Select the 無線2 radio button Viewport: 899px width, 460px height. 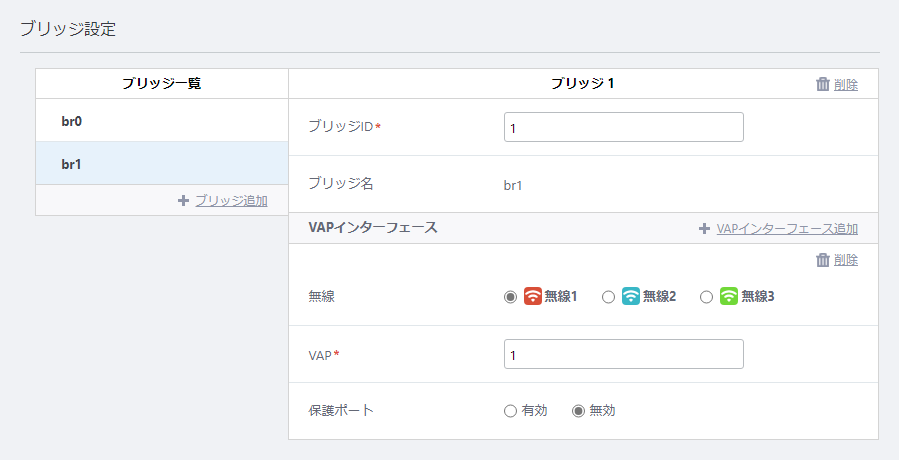pos(608,297)
